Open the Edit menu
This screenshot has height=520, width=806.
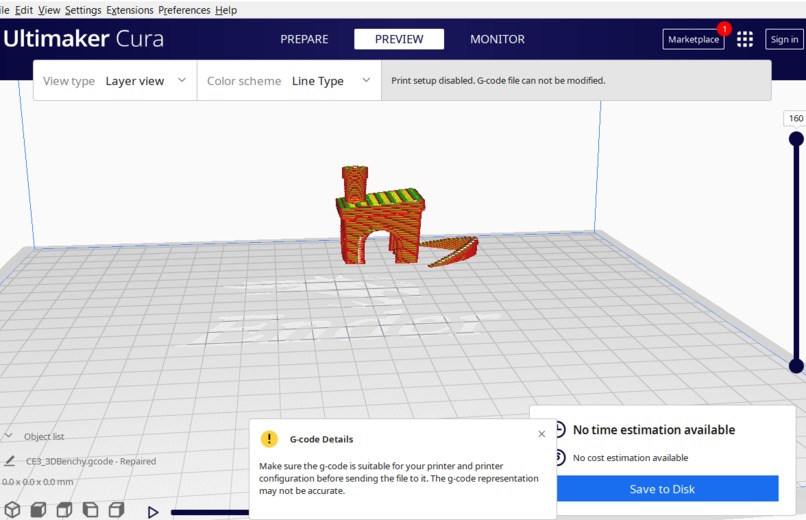(x=24, y=10)
